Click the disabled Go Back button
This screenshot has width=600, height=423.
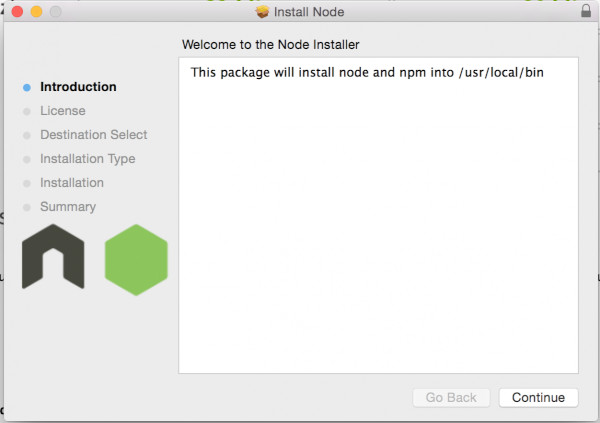(x=451, y=398)
